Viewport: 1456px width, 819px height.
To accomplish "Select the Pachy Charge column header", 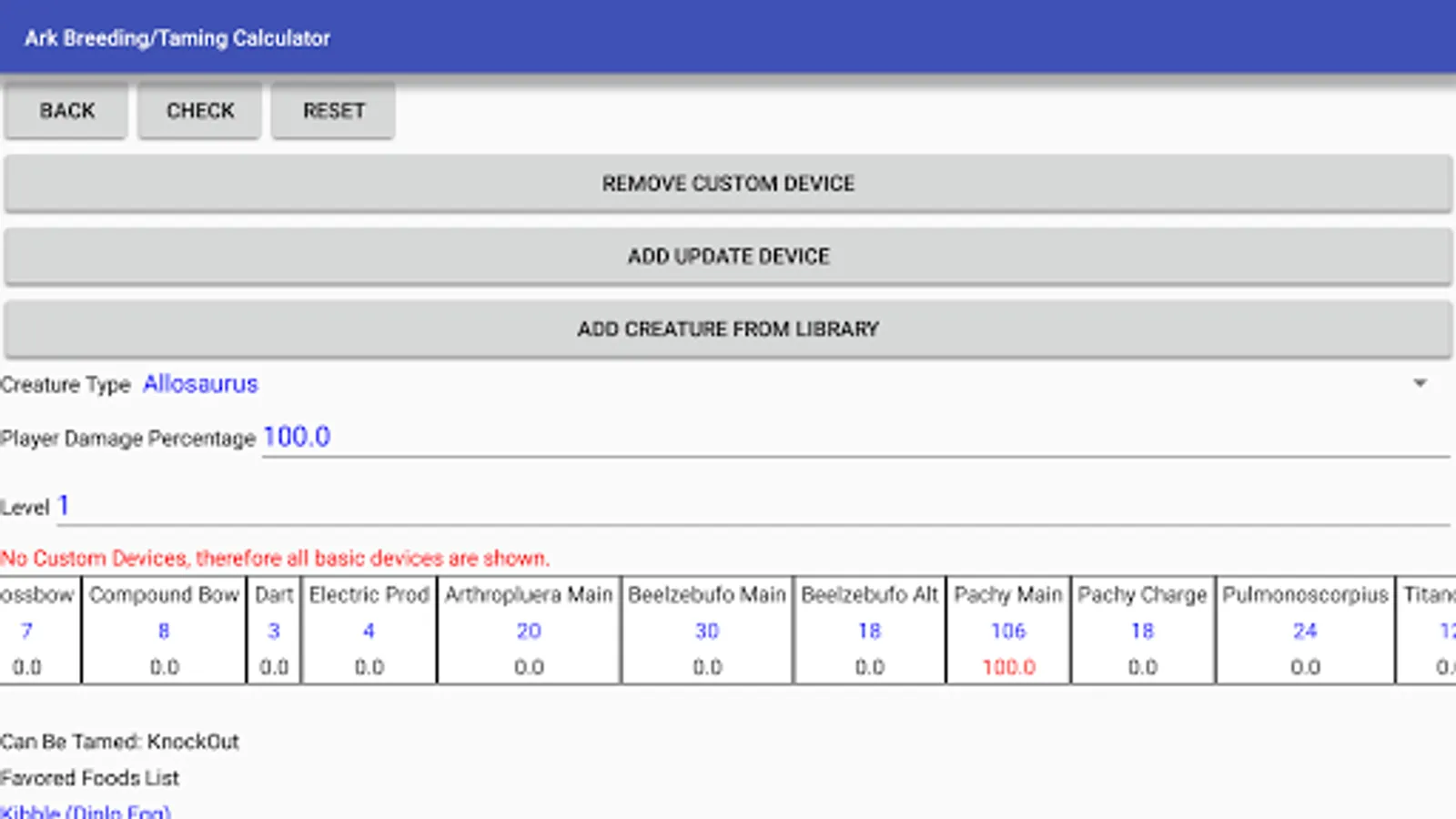I will (1142, 594).
